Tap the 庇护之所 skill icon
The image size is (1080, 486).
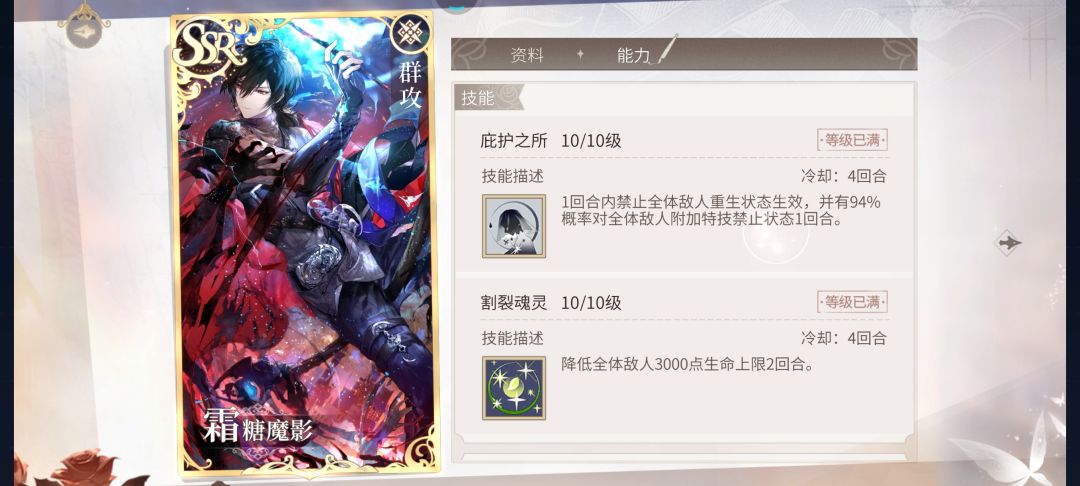point(514,226)
